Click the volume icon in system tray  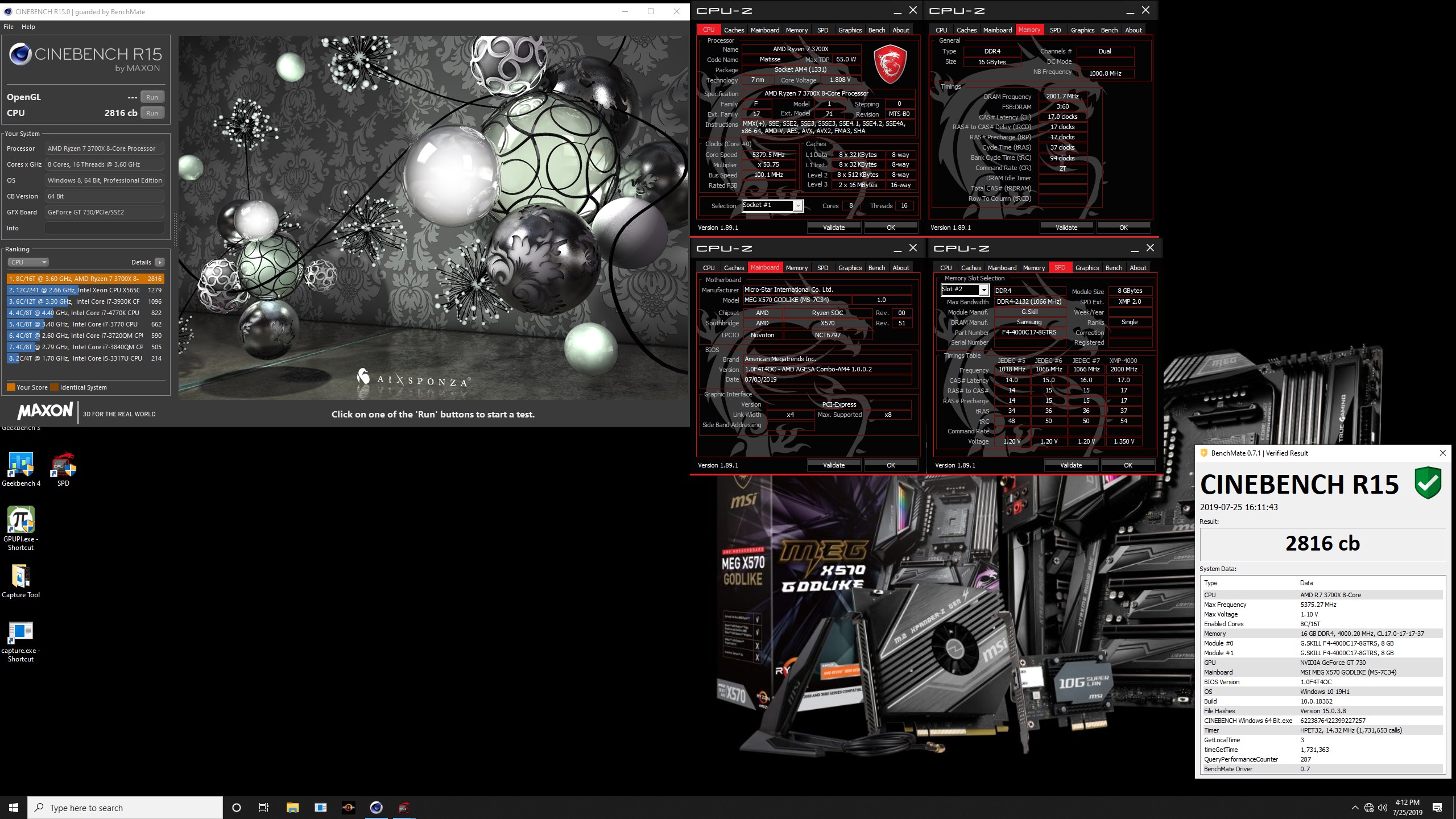[x=1383, y=808]
